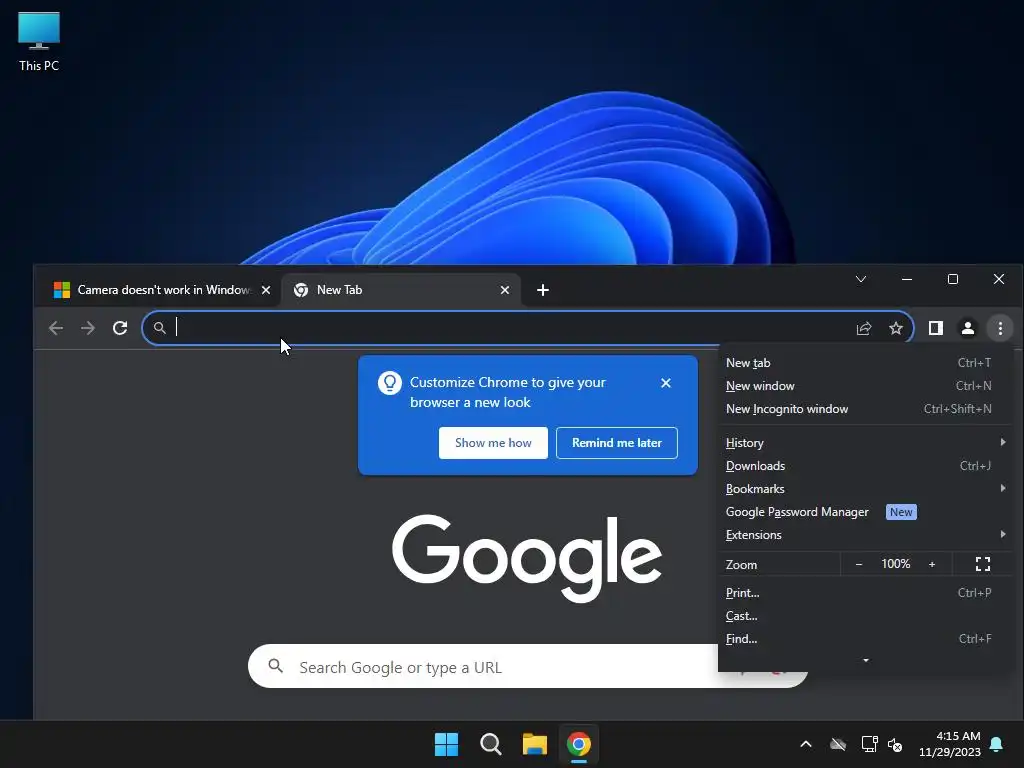Close the Camera doesn't work tab

click(266, 290)
